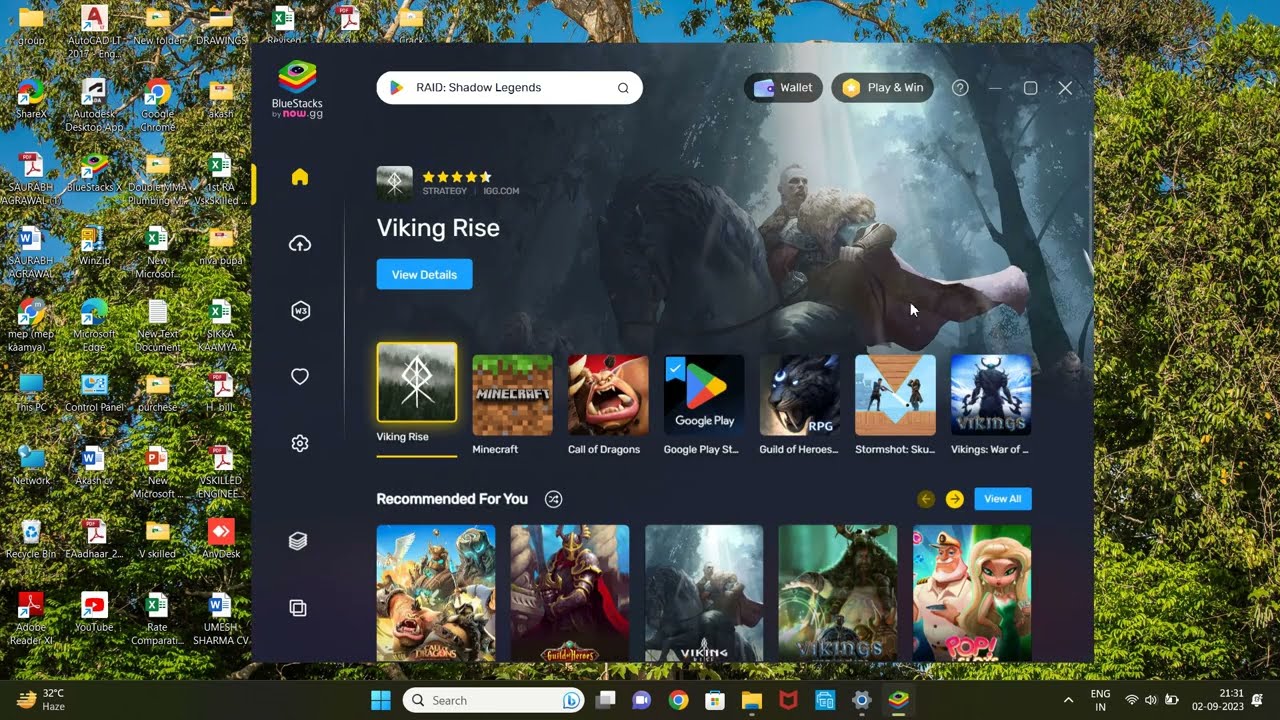Image resolution: width=1280 pixels, height=720 pixels.
Task: Open Task View on the taskbar
Action: (x=605, y=700)
